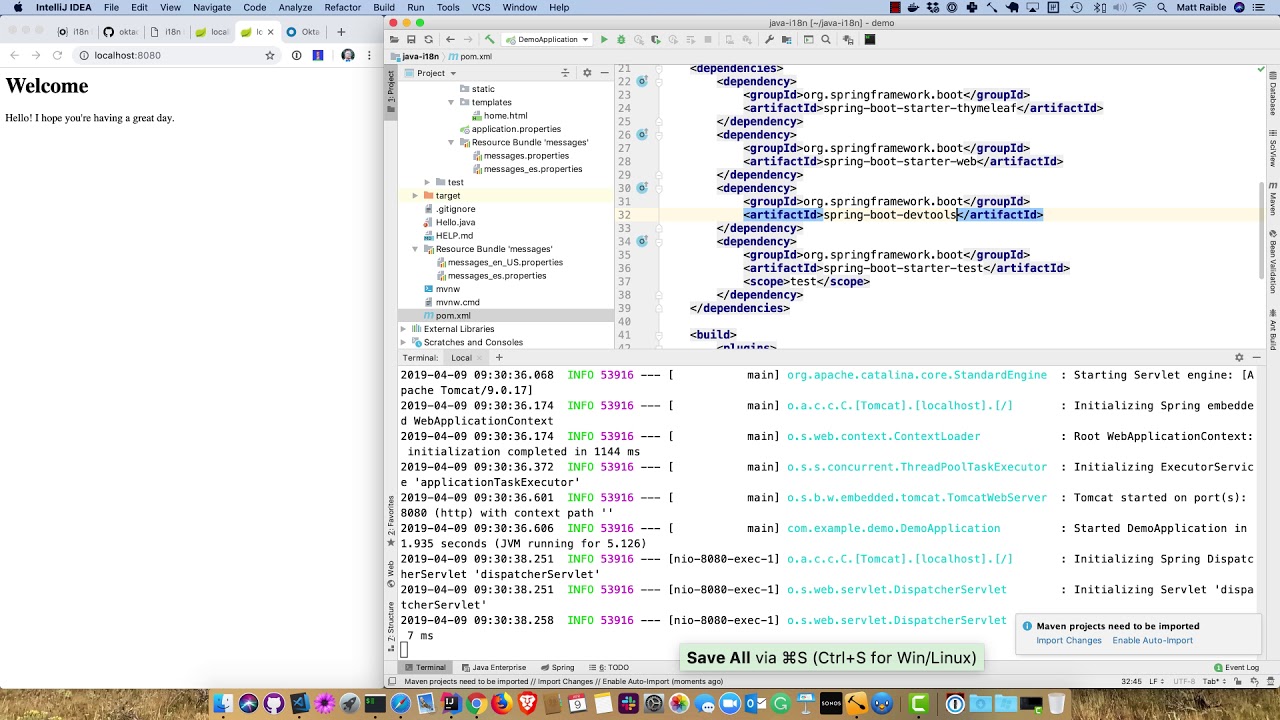The image size is (1280, 720).
Task: Click spring-boot-devtools artifactId text
Action: point(890,215)
